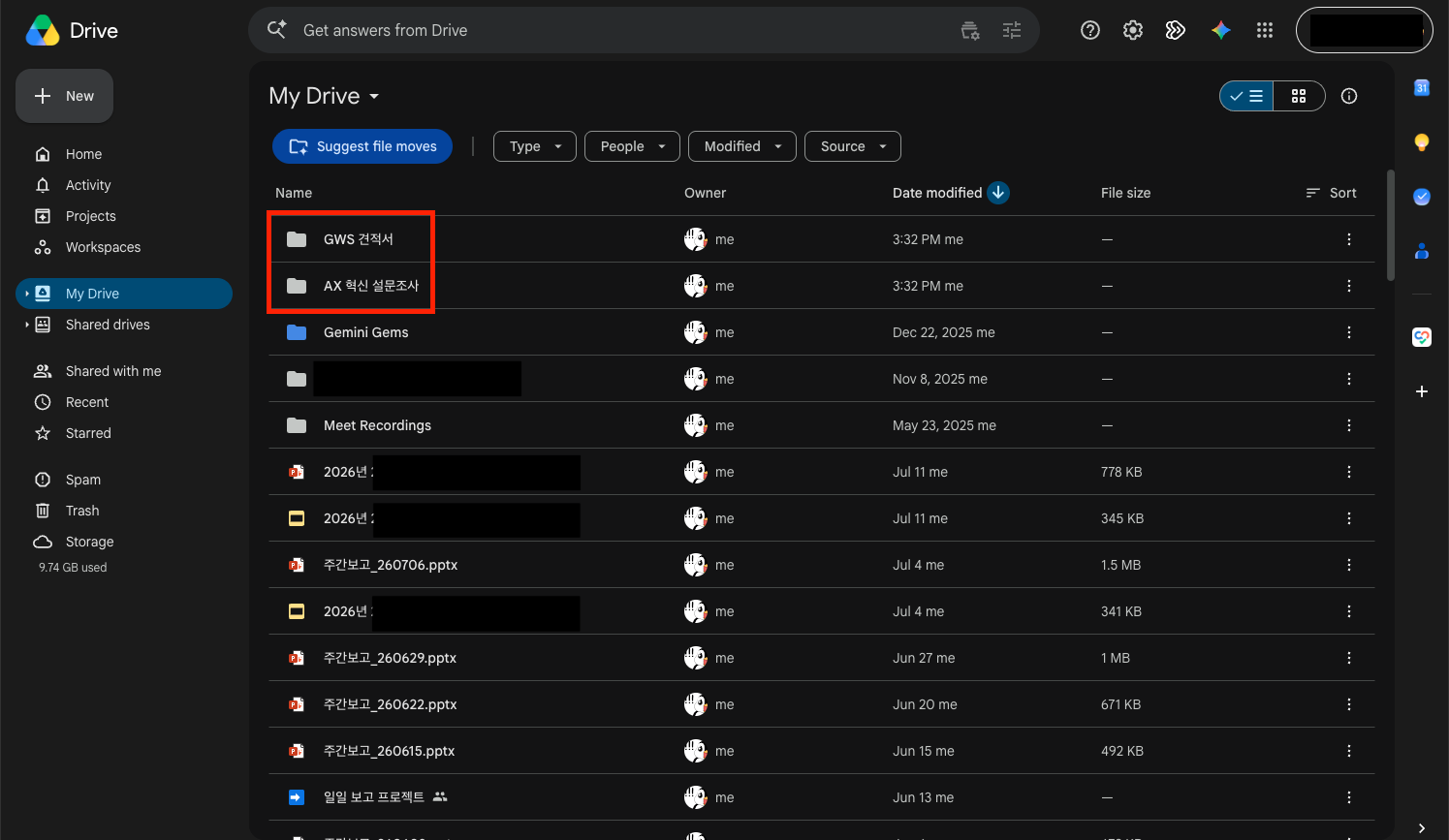Open the Gemini sparkle icon in header
Image resolution: width=1449 pixels, height=840 pixels.
click(x=1221, y=30)
